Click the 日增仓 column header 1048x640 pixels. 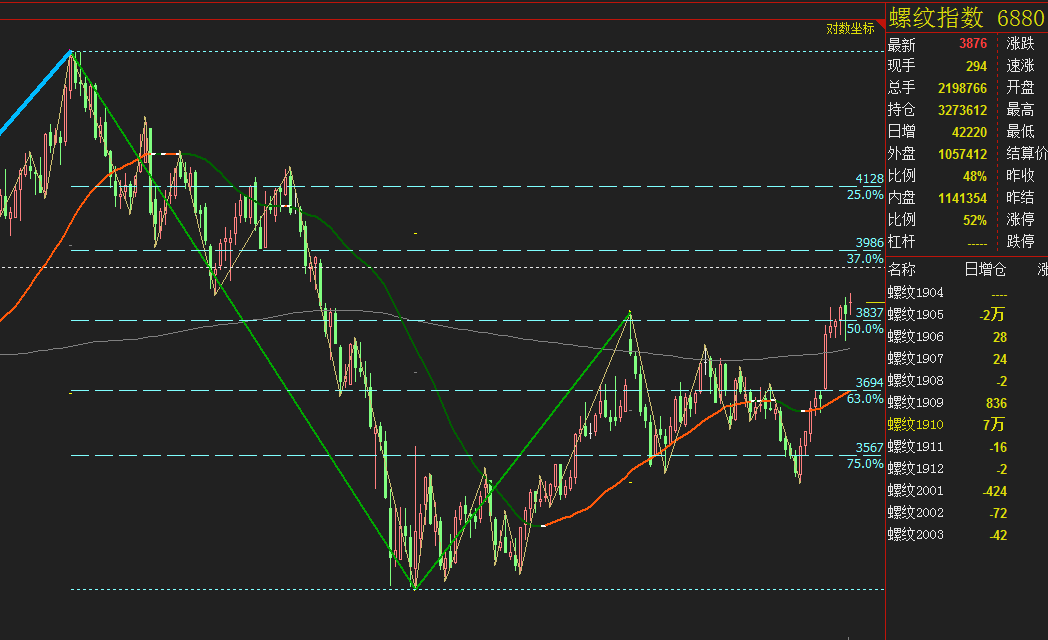click(985, 269)
